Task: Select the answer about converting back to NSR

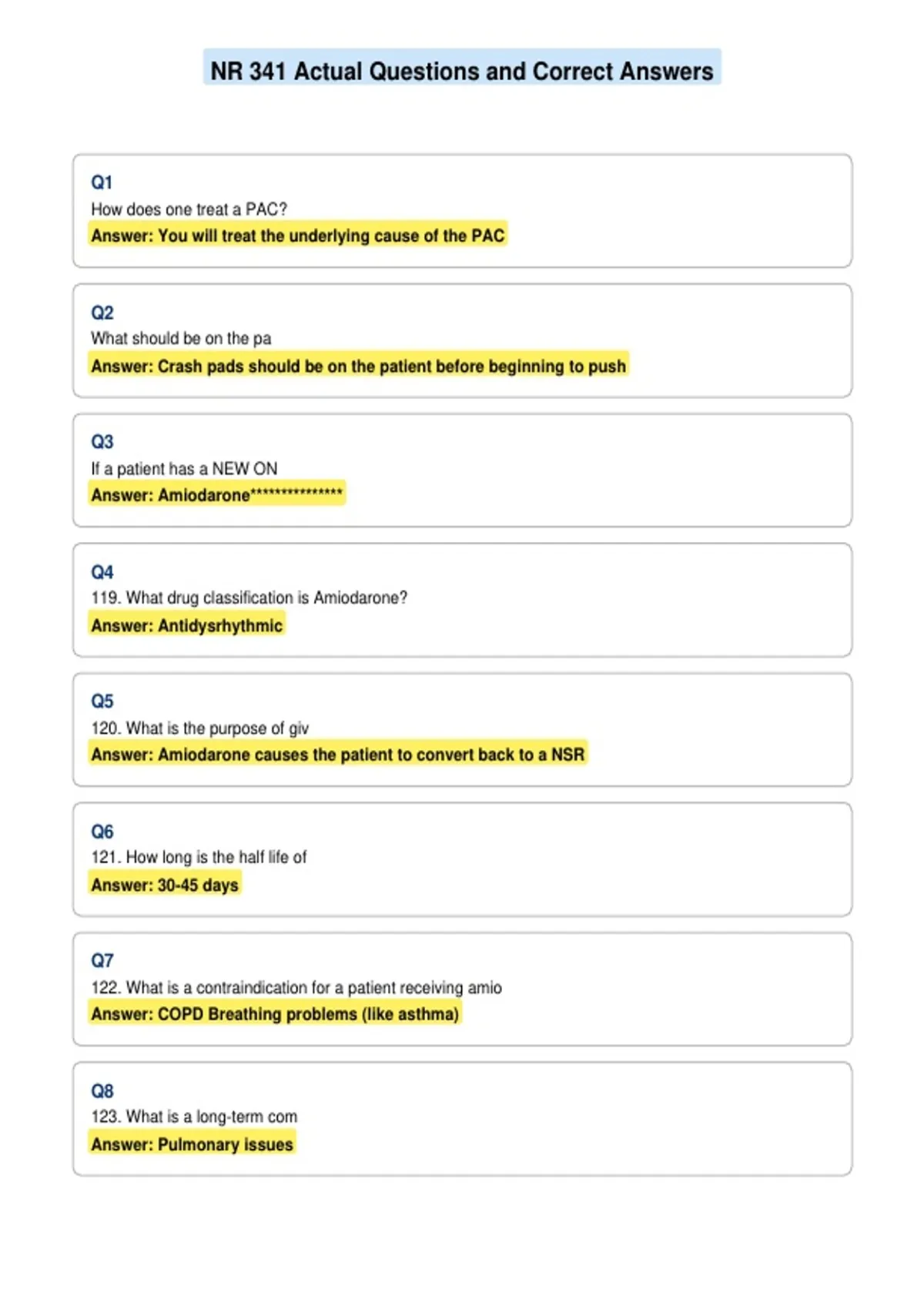Action: (338, 755)
